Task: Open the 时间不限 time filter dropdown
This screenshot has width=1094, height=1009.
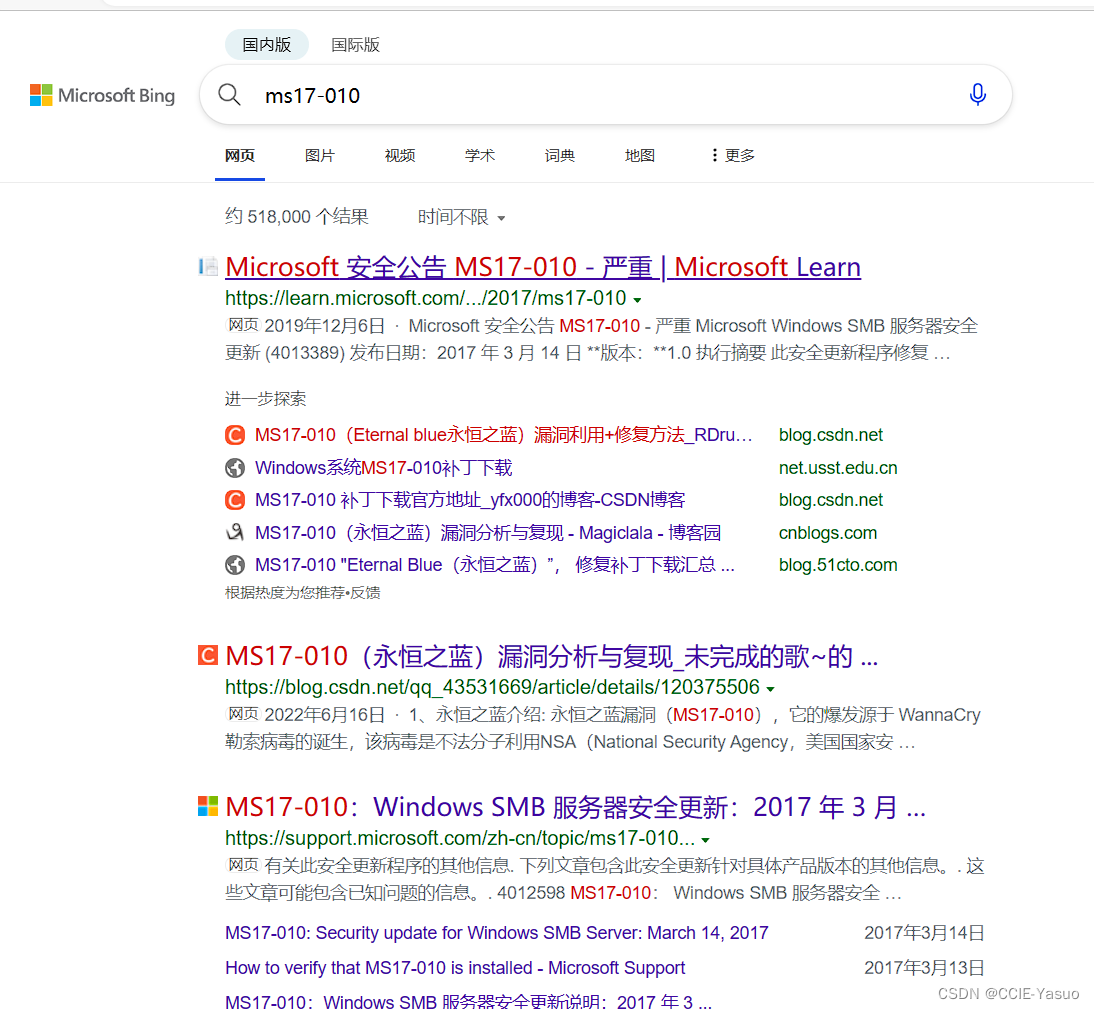Action: pyautogui.click(x=461, y=217)
